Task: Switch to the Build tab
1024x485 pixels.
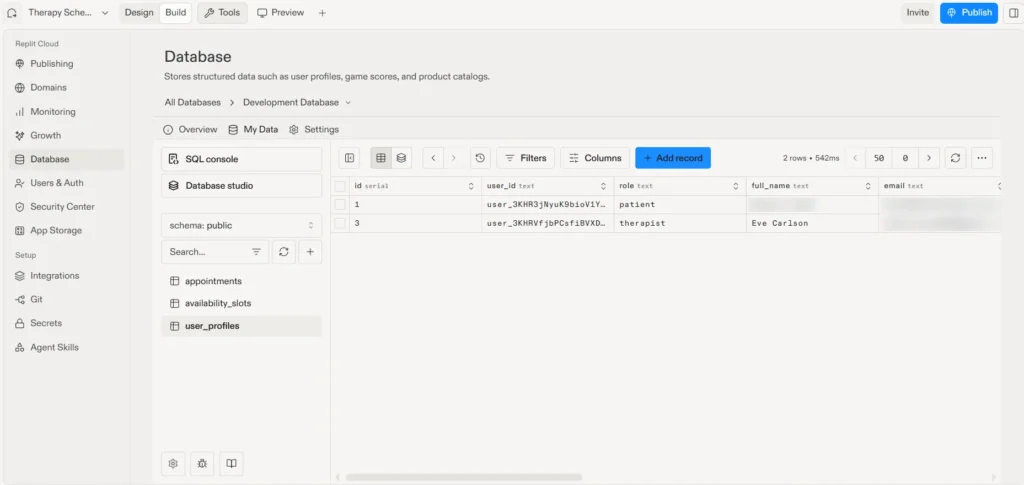Action: [176, 12]
